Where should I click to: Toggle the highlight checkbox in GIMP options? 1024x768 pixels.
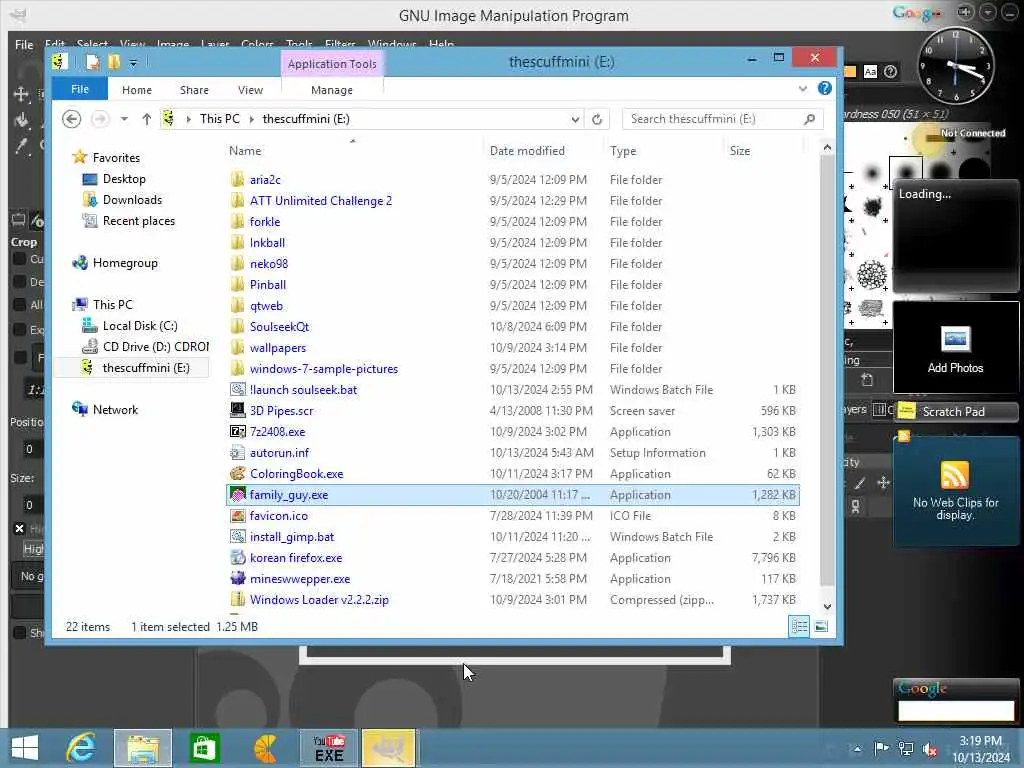20,528
